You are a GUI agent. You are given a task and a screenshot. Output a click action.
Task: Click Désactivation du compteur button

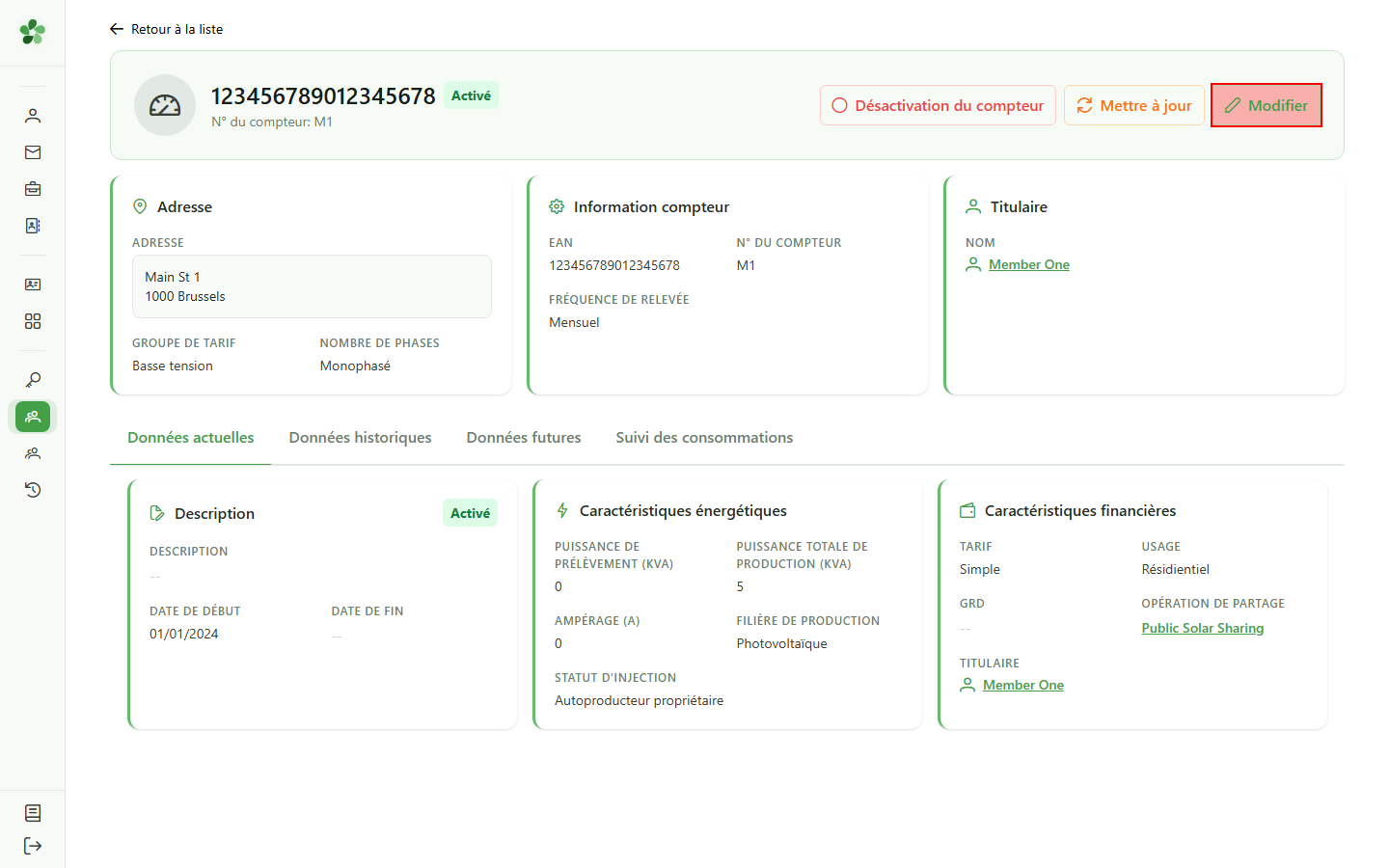[938, 105]
